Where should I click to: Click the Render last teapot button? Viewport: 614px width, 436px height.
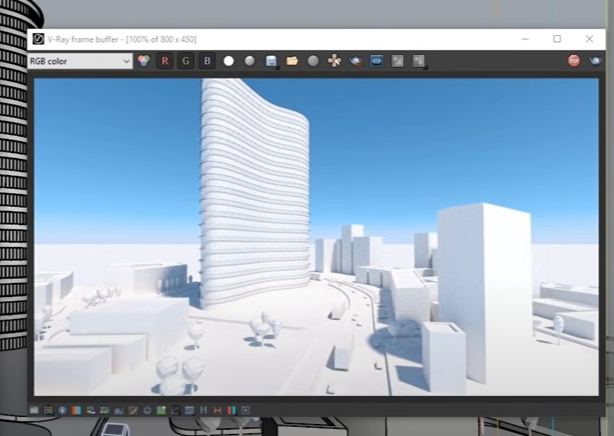coord(597,61)
